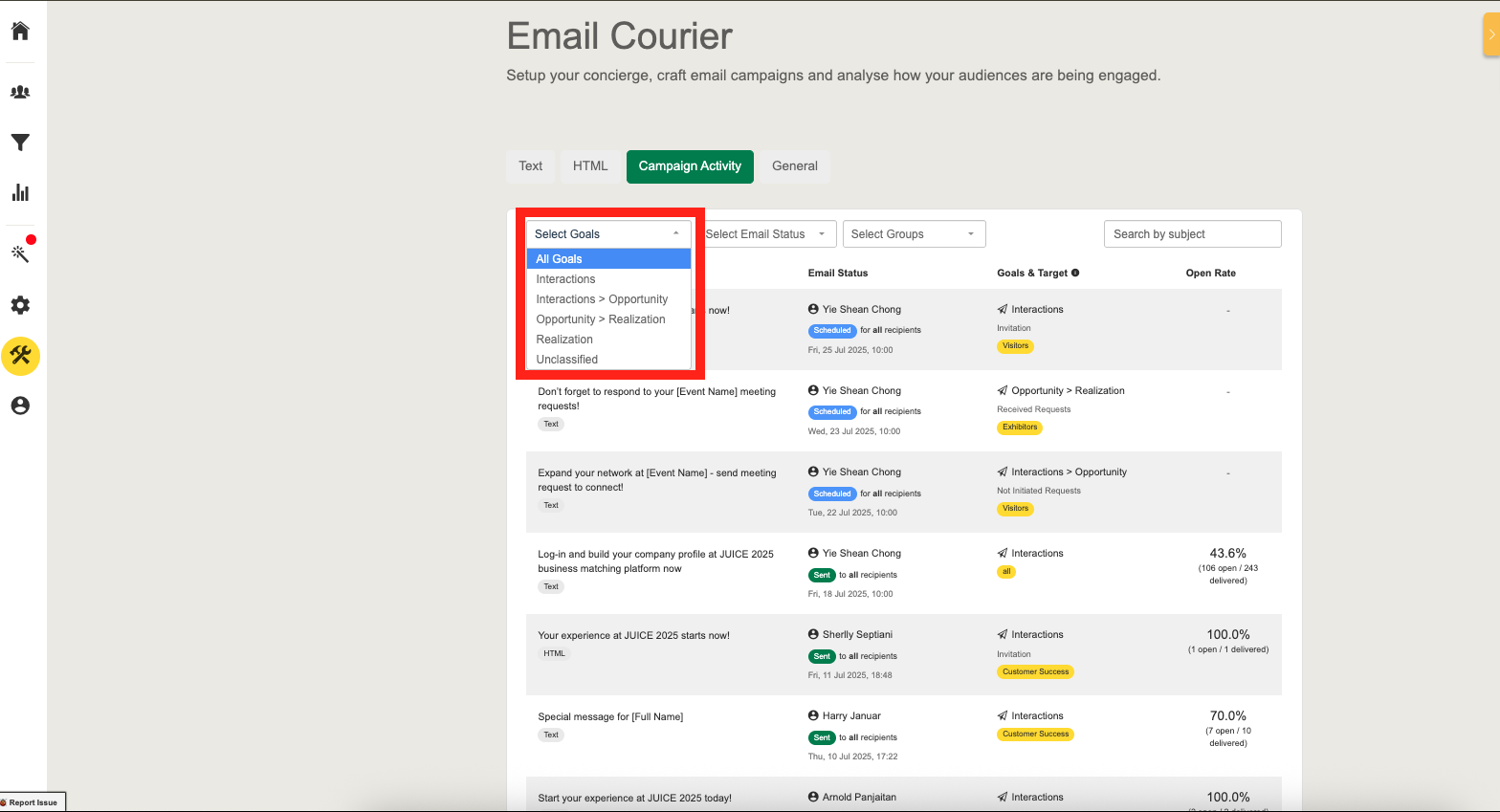The image size is (1500, 812).
Task: Click Scheduled badge in the 23 Jul row
Action: tap(832, 412)
